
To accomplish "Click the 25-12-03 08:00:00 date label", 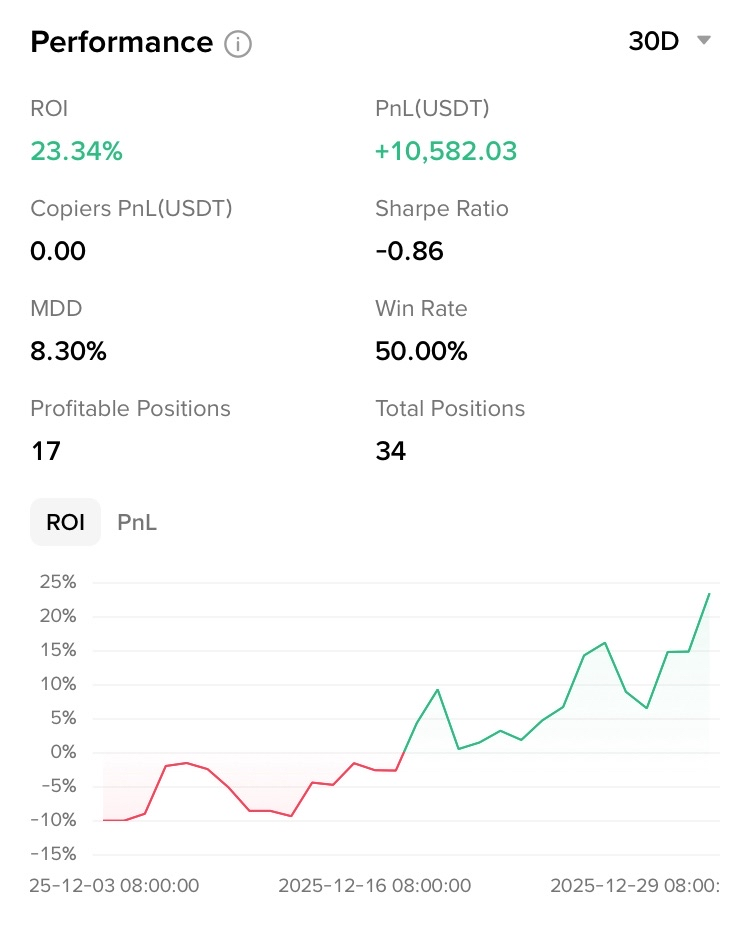I will [114, 885].
